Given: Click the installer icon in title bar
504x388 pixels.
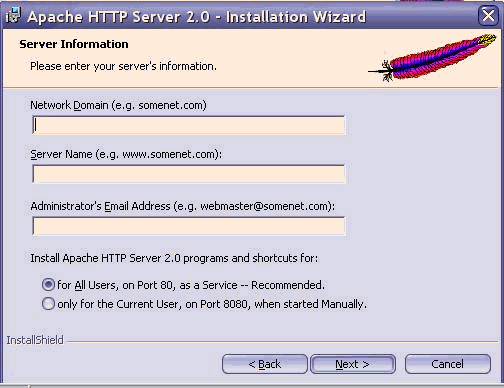Looking at the screenshot, I should click(13, 16).
